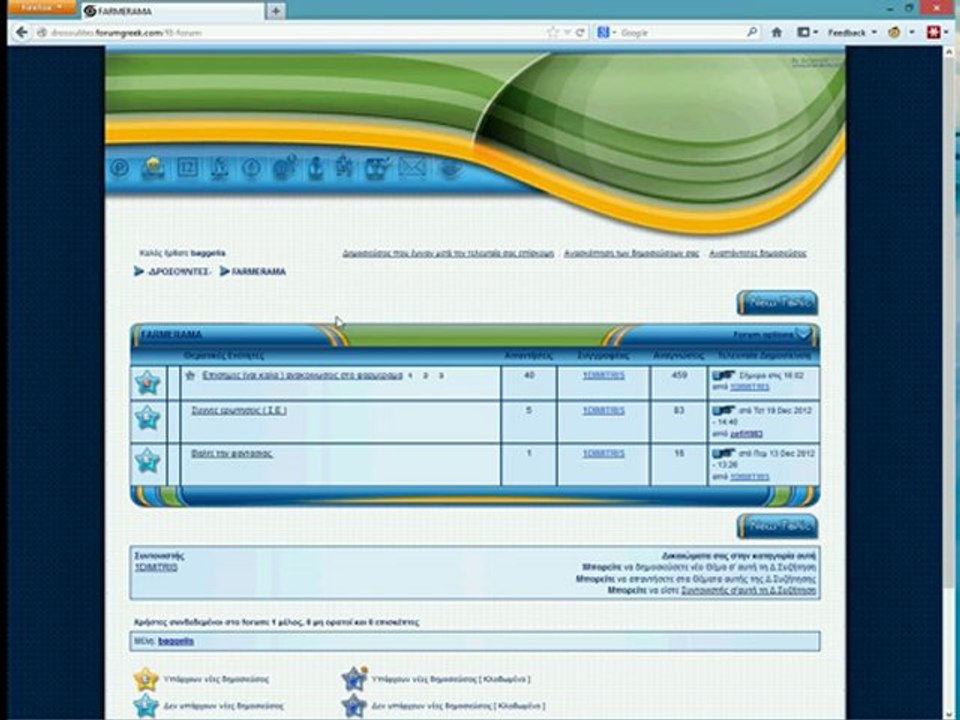Click the calendar "12" navigation icon
The width and height of the screenshot is (960, 720).
(x=187, y=167)
